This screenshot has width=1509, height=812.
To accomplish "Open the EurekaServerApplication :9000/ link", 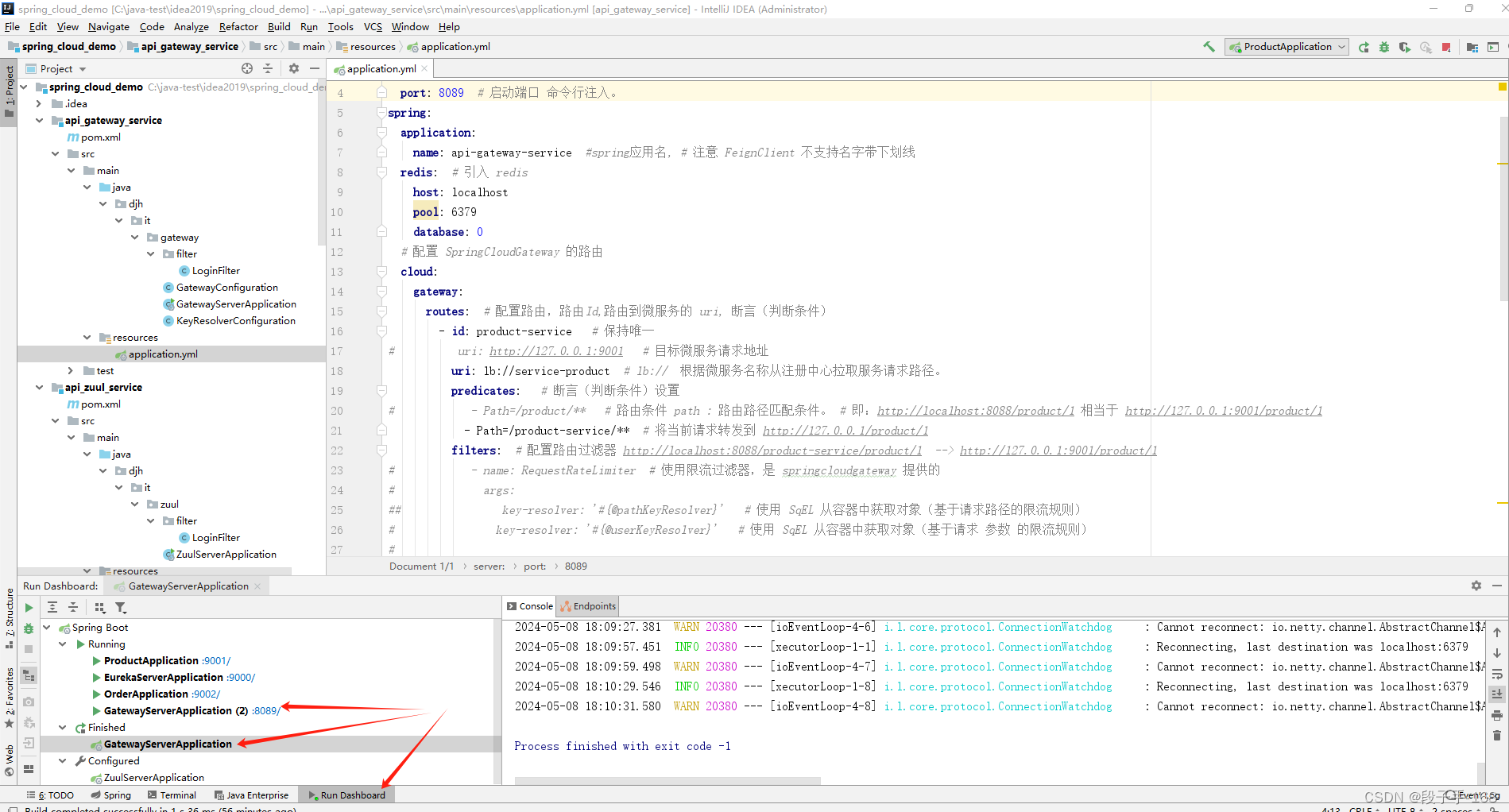I will pyautogui.click(x=241, y=678).
